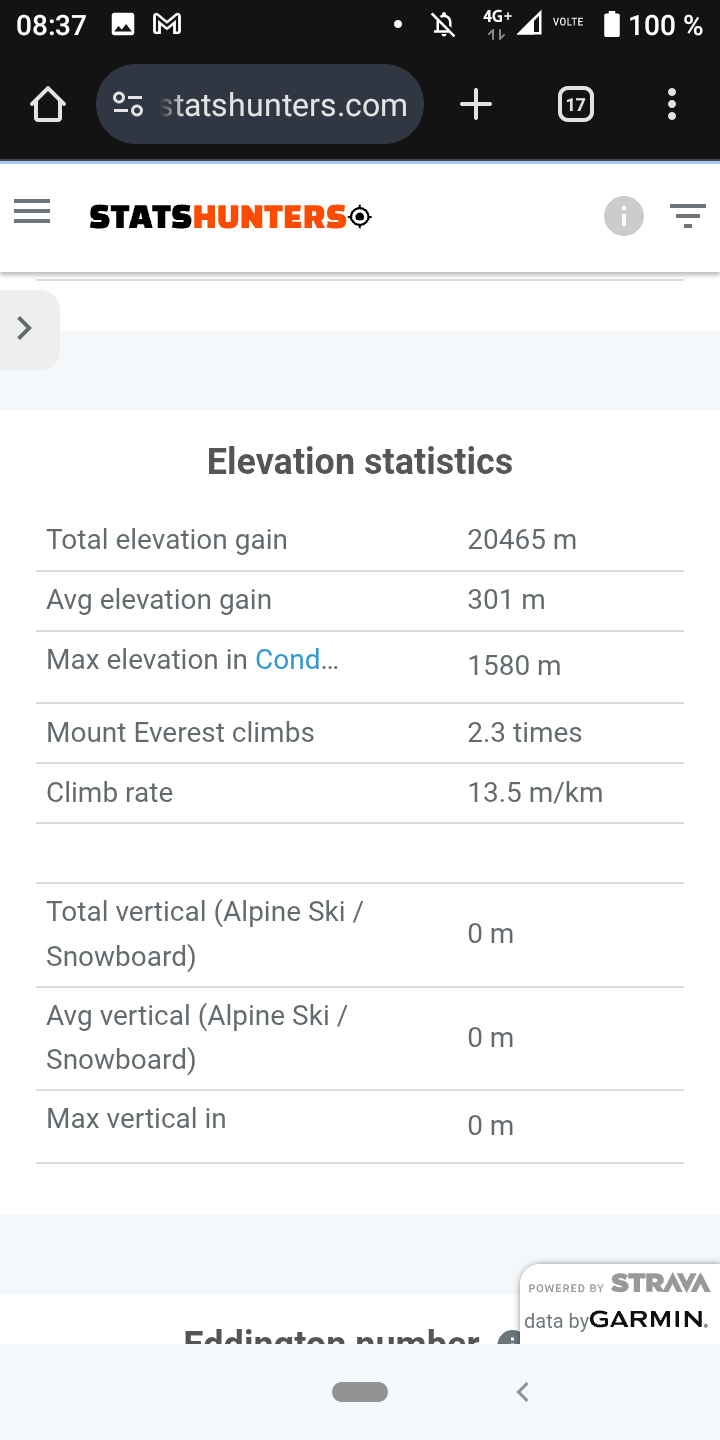Tap the info icon in header
Image resolution: width=720 pixels, height=1440 pixels.
[x=623, y=216]
